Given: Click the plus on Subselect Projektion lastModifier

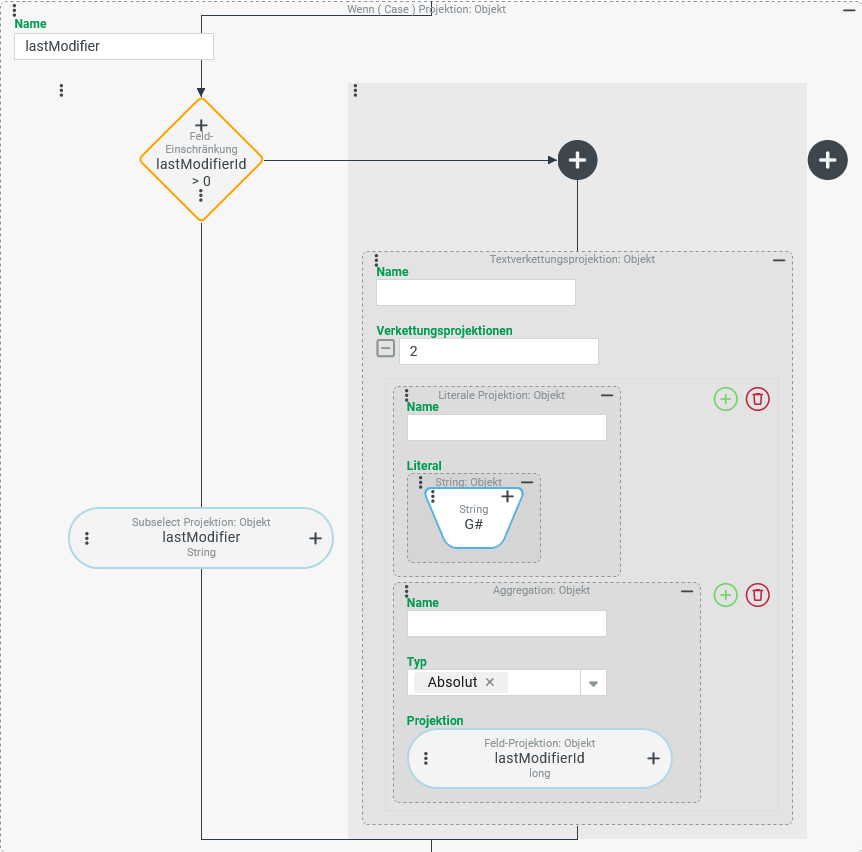Looking at the screenshot, I should (315, 538).
